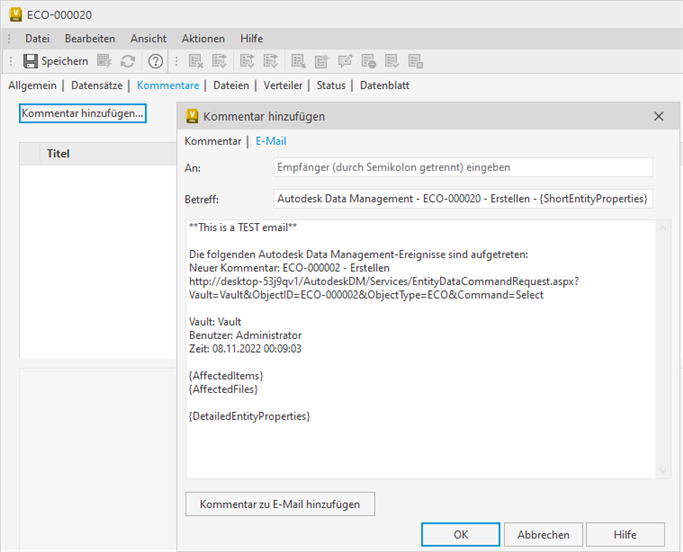Click the email body scrollbar up arrow
The image size is (683, 552).
(x=663, y=228)
